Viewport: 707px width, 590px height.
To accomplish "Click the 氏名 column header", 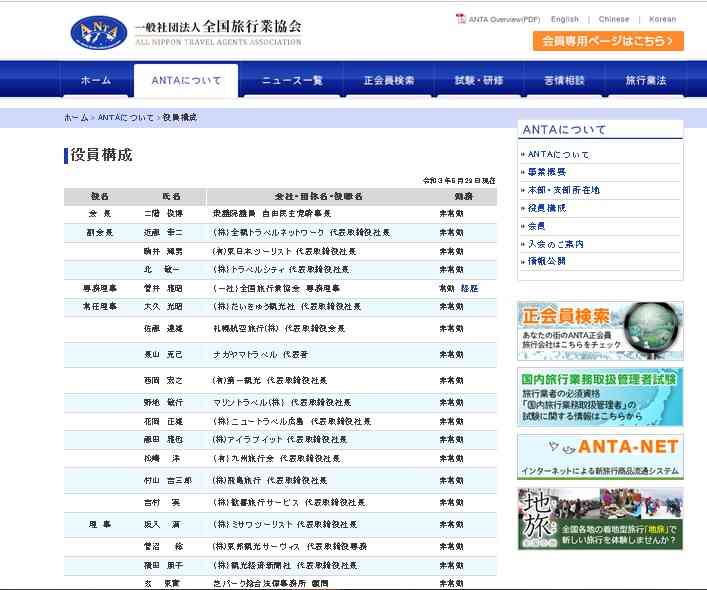I will point(171,197).
